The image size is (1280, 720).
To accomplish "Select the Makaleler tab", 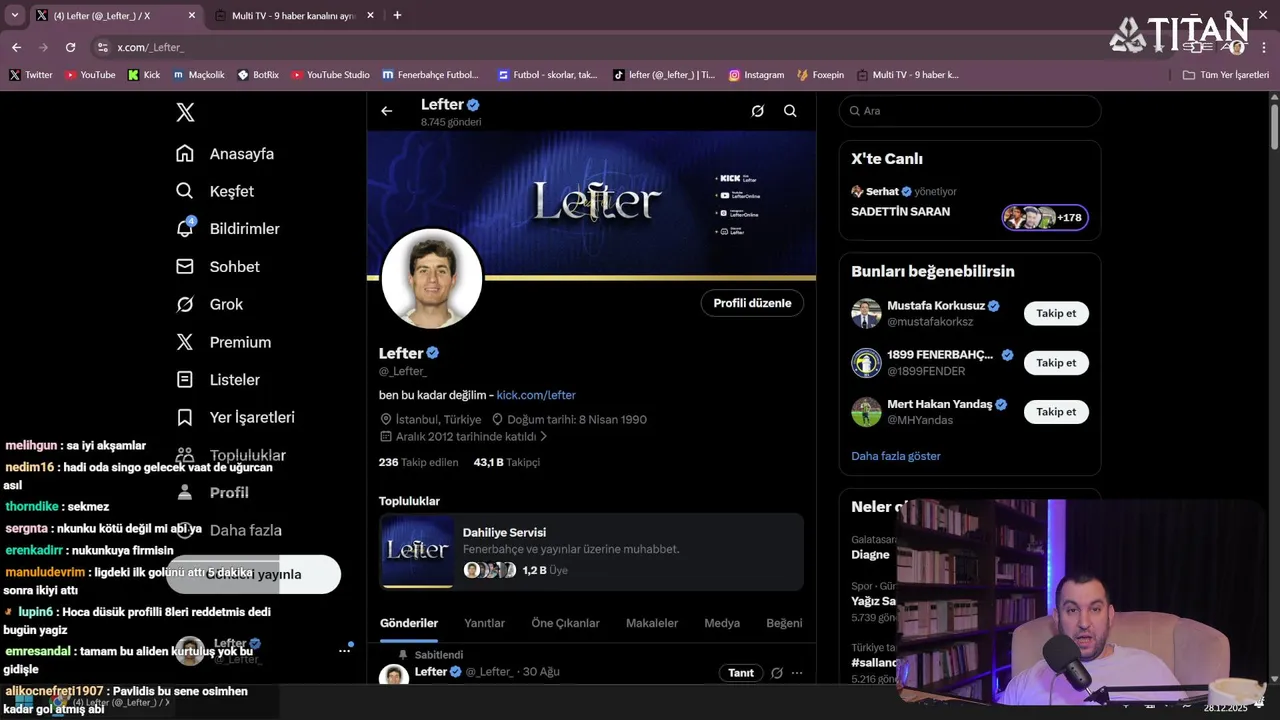I will click(x=652, y=623).
